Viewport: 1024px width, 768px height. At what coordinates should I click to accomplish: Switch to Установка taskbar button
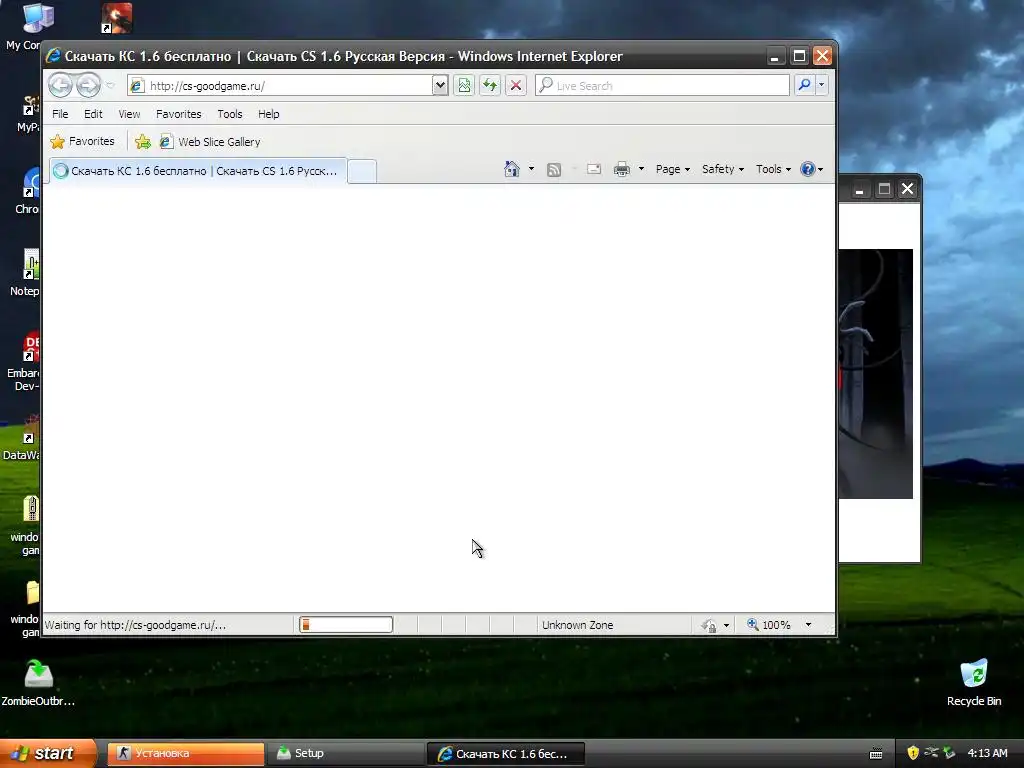(185, 754)
